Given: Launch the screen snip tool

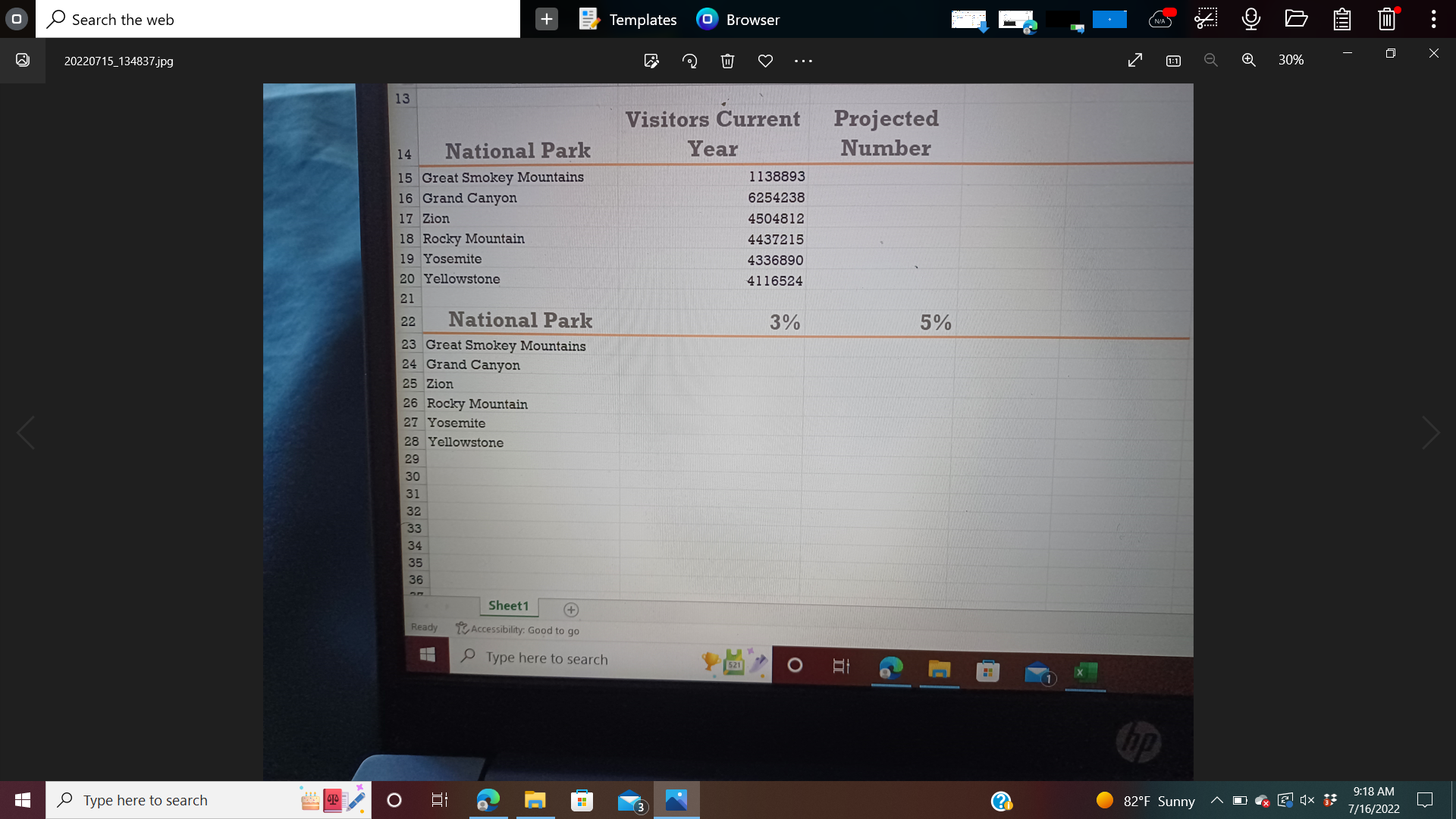Looking at the screenshot, I should click(x=1206, y=19).
